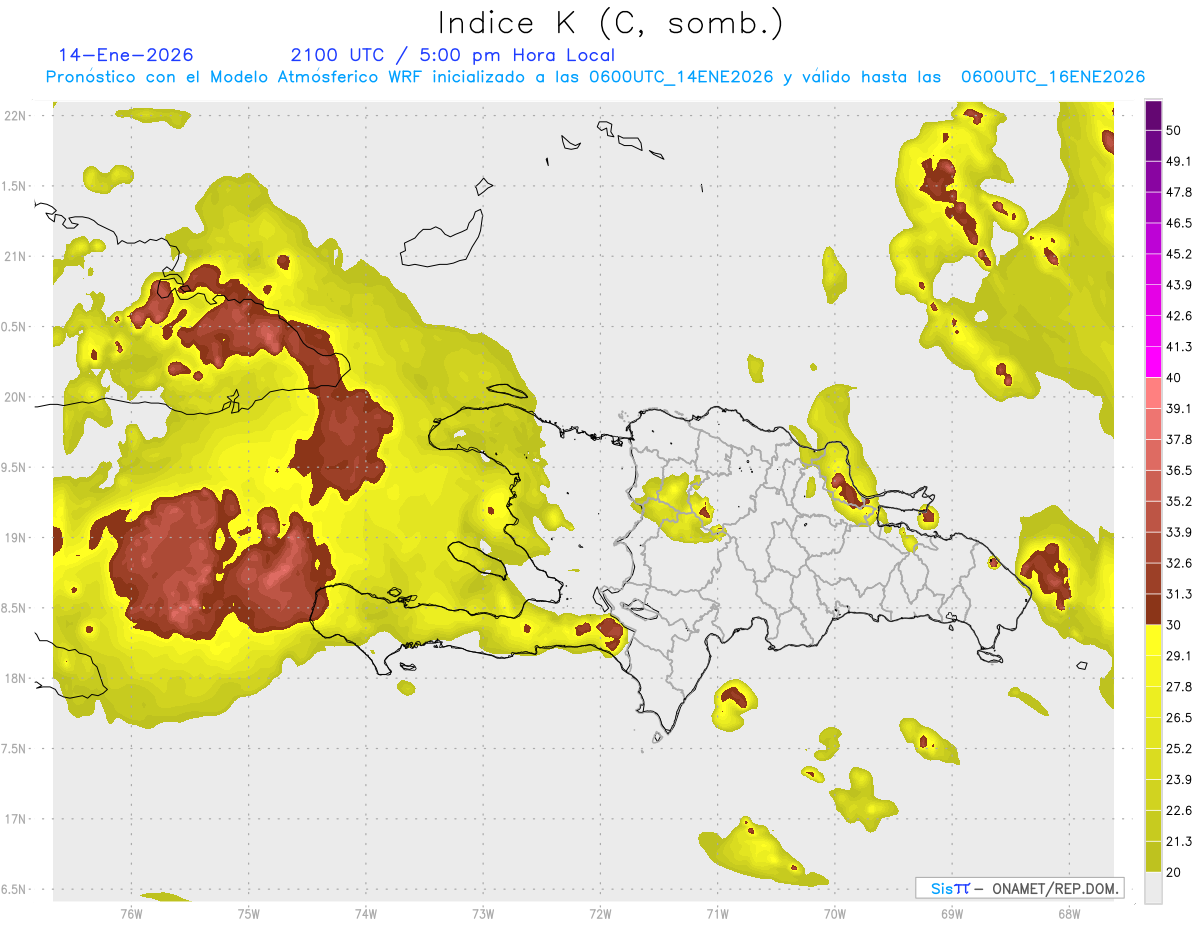Viewport: 1200px width, 927px height.
Task: Click the "33.9" legend value
Action: pos(1179,532)
